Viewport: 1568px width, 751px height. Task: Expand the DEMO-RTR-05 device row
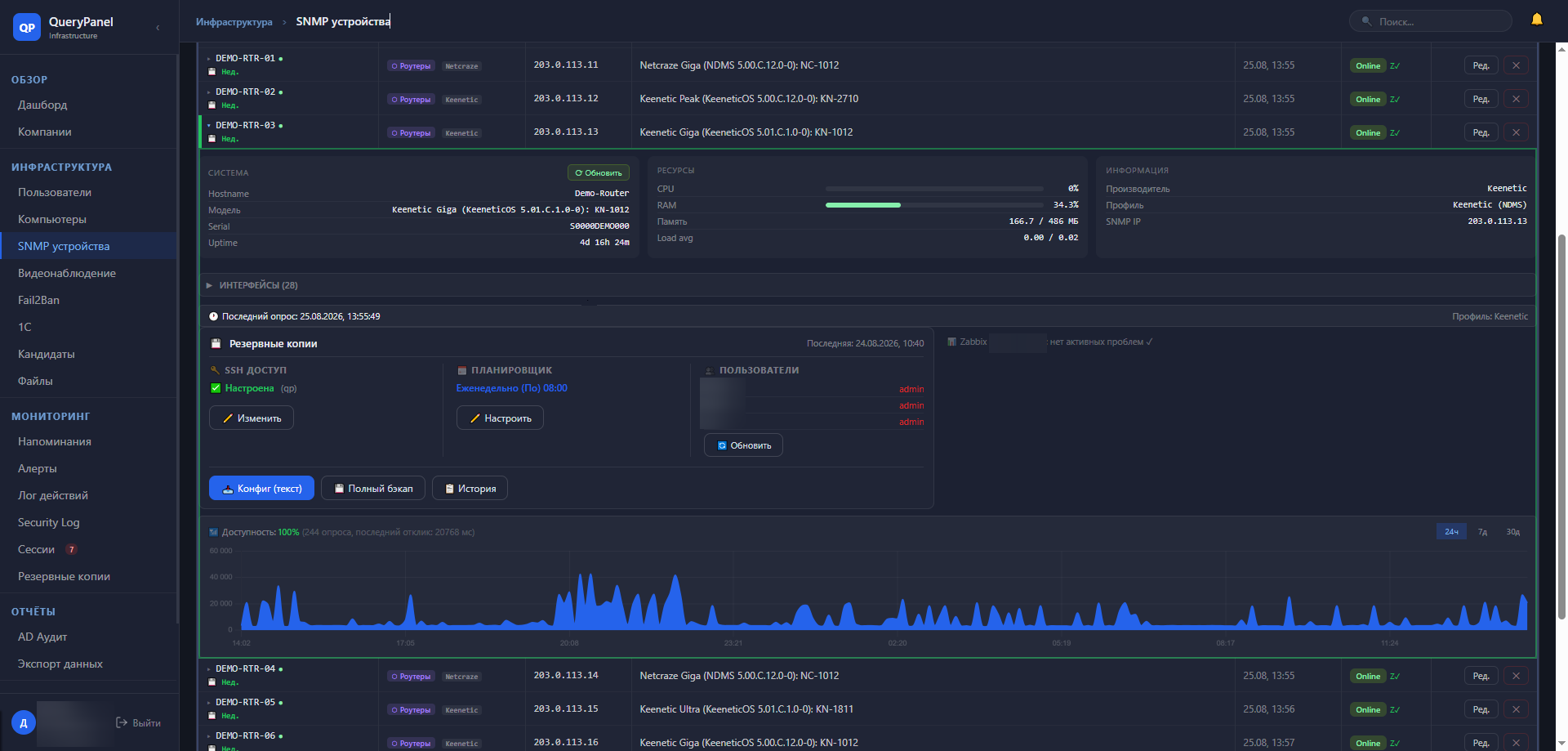point(208,703)
